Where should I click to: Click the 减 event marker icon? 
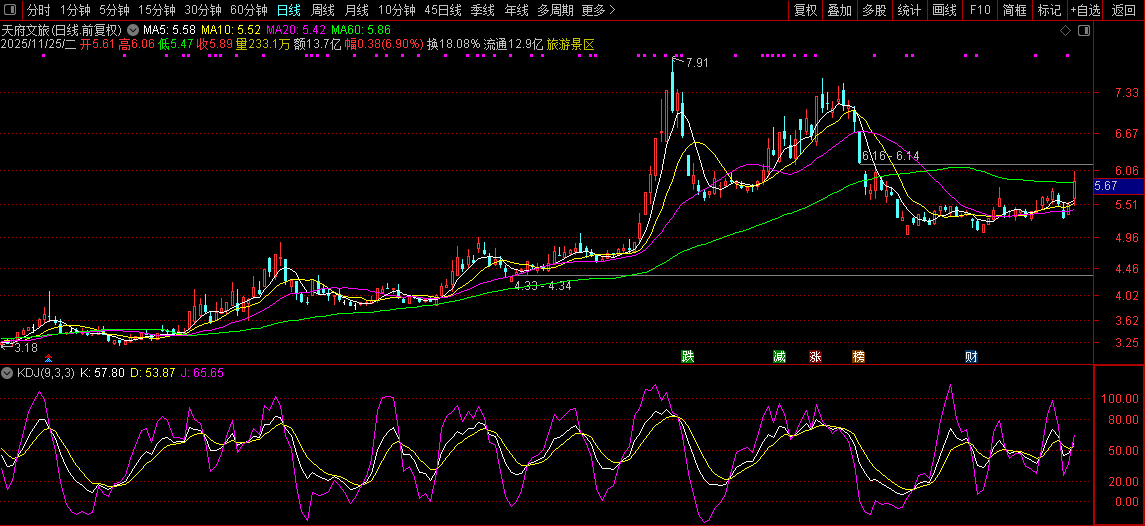coord(779,357)
